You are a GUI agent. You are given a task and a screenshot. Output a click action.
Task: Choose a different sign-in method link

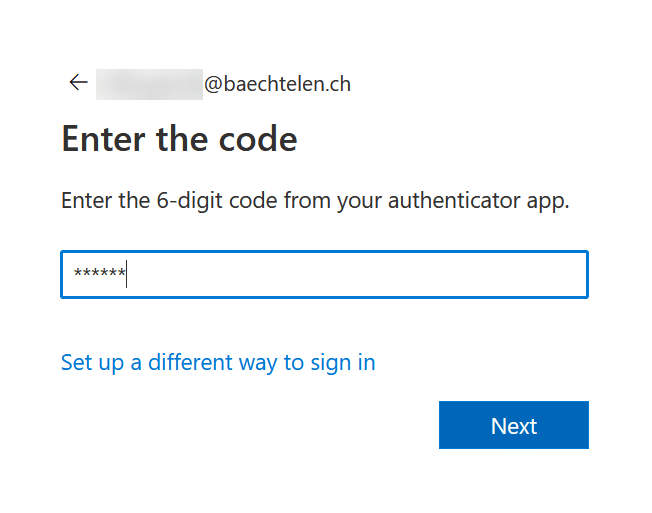218,362
